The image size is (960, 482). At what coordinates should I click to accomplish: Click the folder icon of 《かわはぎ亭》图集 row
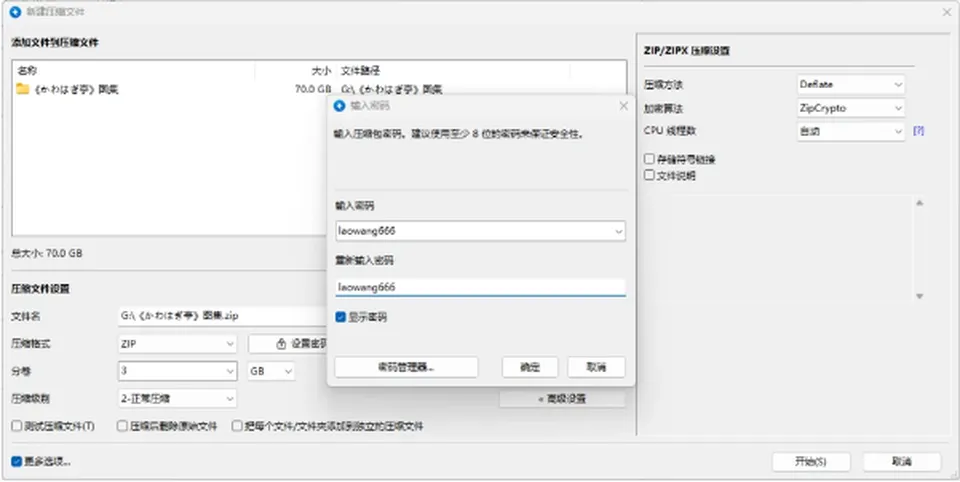click(23, 89)
